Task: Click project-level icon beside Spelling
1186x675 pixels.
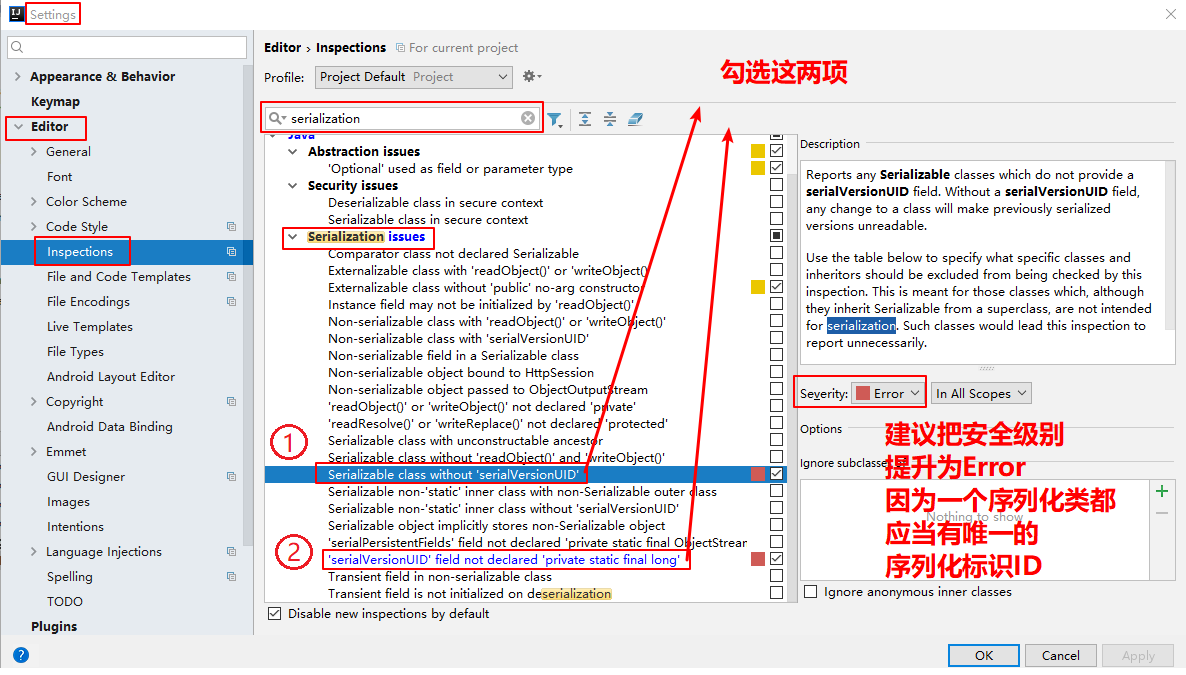Action: tap(231, 576)
